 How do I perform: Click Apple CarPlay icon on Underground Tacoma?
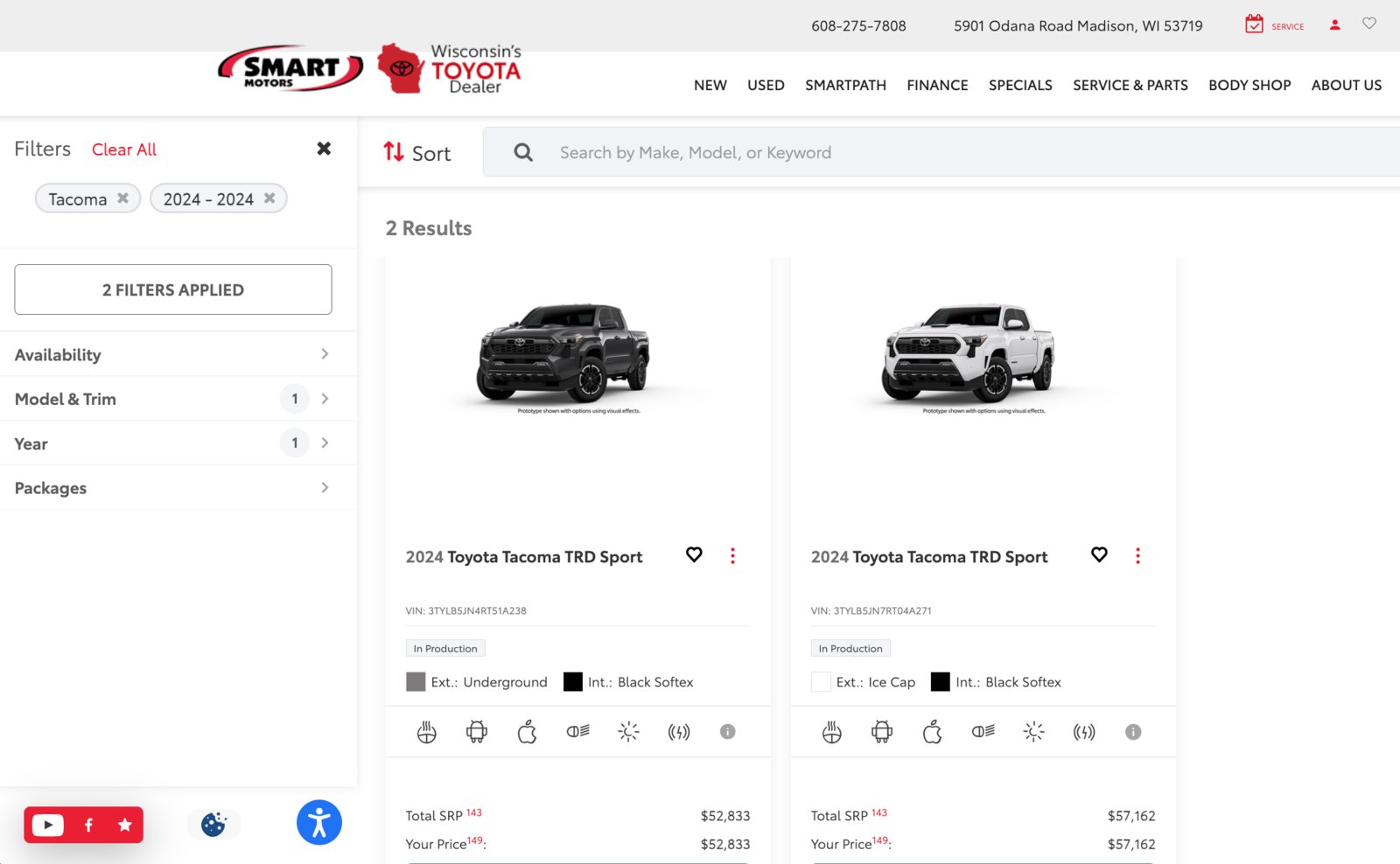click(528, 732)
